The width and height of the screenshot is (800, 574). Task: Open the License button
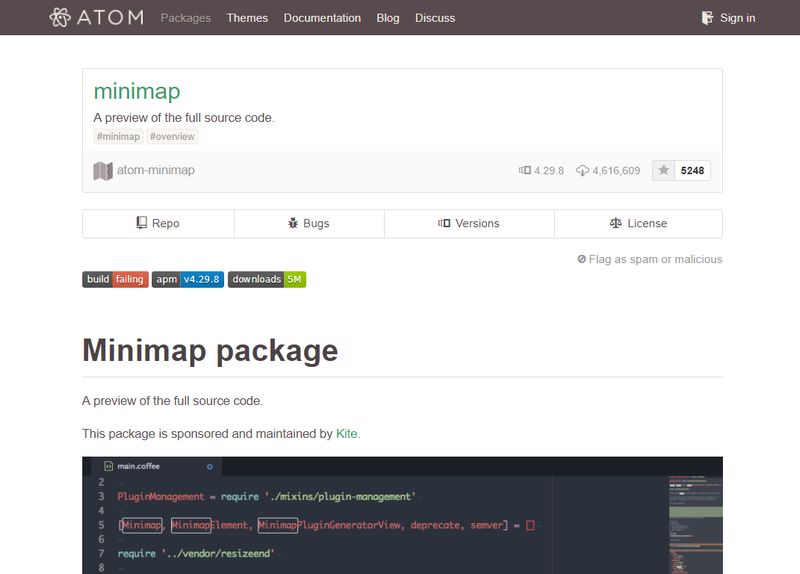coord(638,223)
